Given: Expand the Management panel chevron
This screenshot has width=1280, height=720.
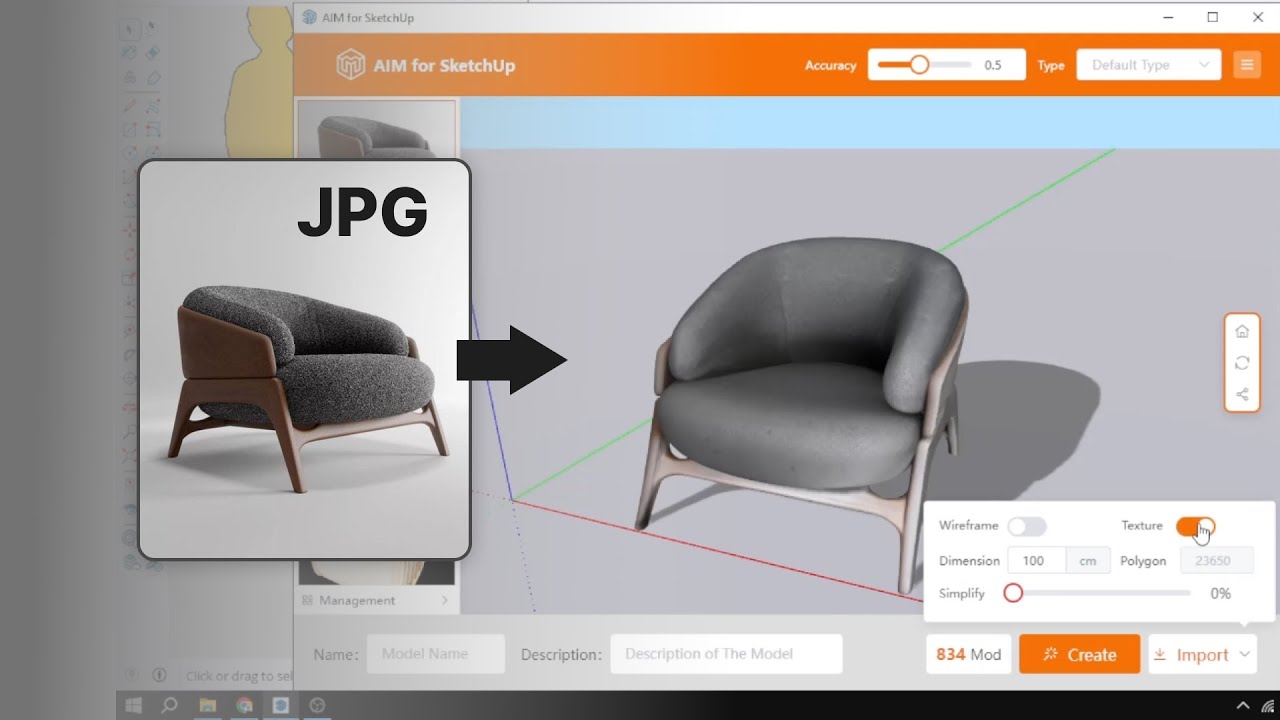Looking at the screenshot, I should coord(445,600).
